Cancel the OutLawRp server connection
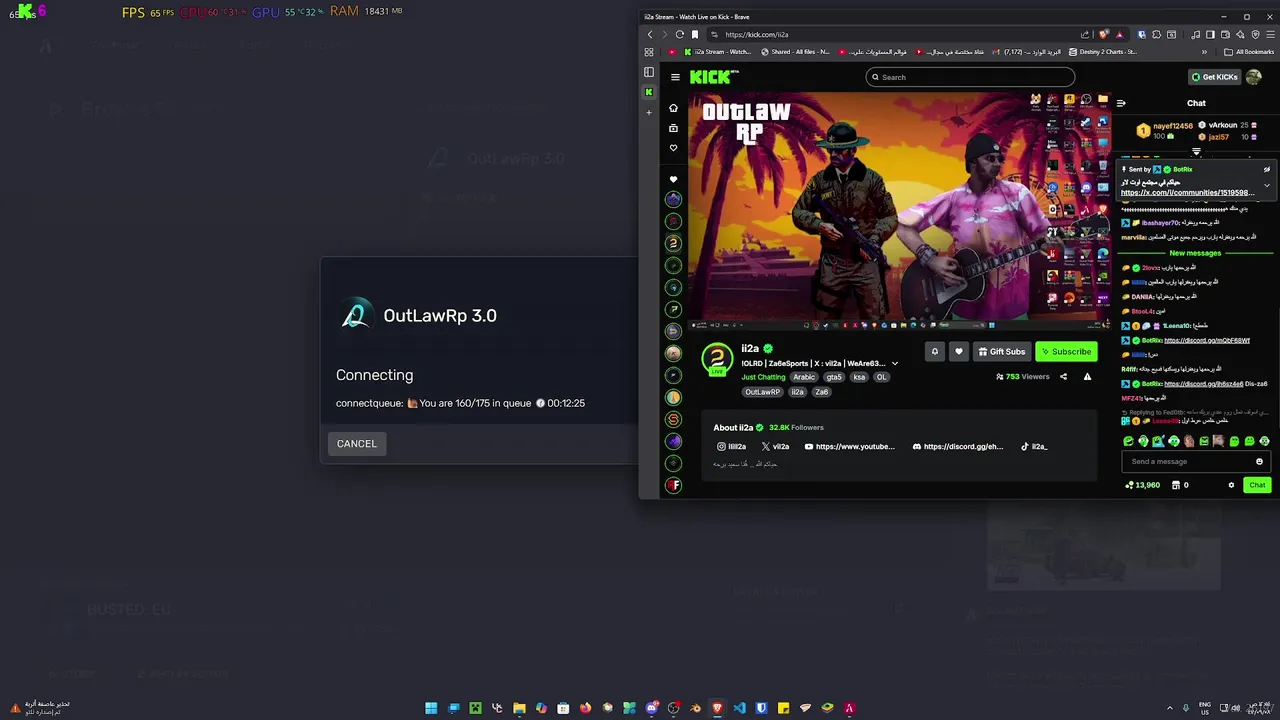 pos(356,443)
